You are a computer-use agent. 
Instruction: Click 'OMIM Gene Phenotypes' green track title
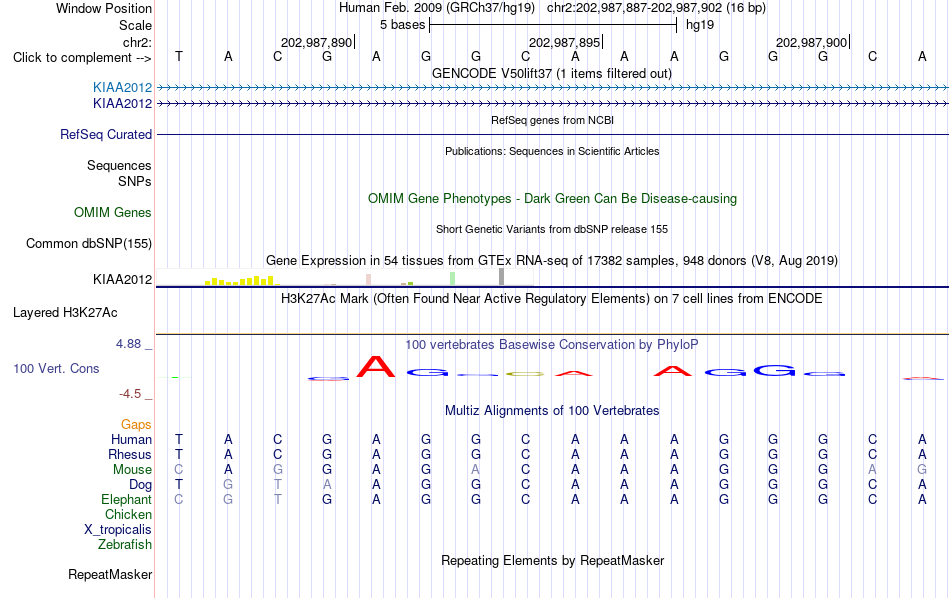(553, 199)
